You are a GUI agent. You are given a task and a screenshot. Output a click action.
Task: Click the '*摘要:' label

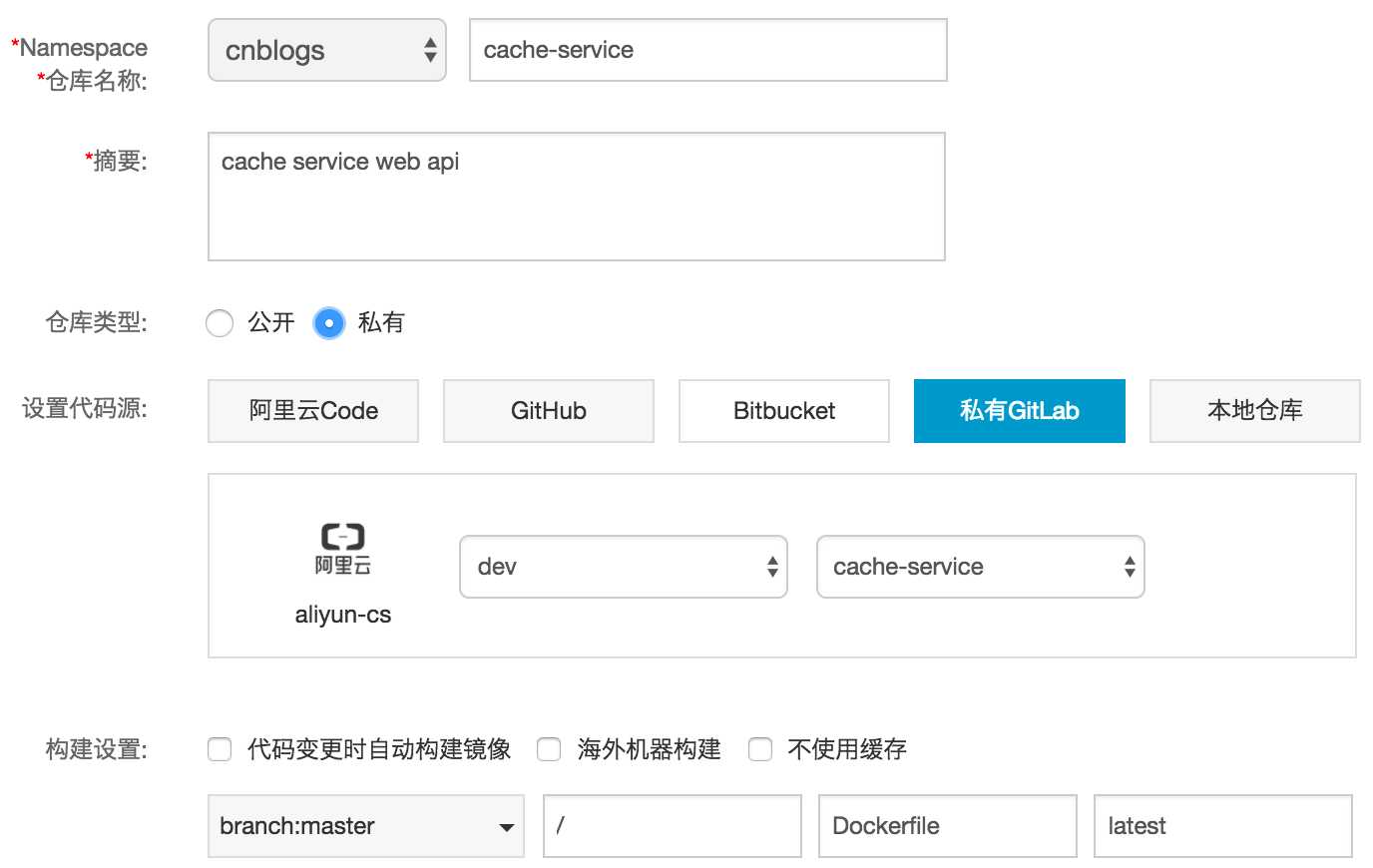pyautogui.click(x=116, y=161)
